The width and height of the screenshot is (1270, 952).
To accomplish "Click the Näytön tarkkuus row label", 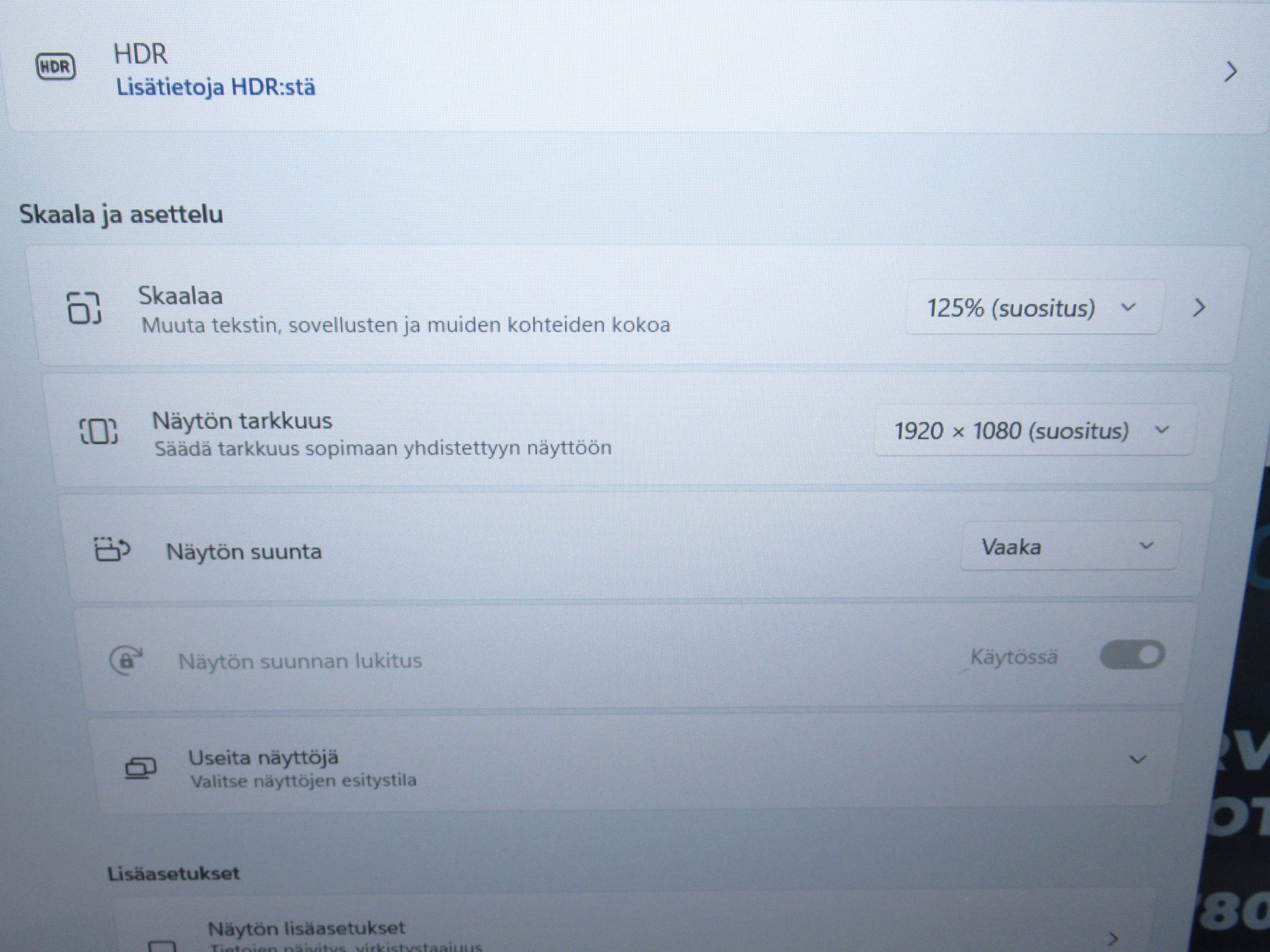I will click(x=242, y=421).
